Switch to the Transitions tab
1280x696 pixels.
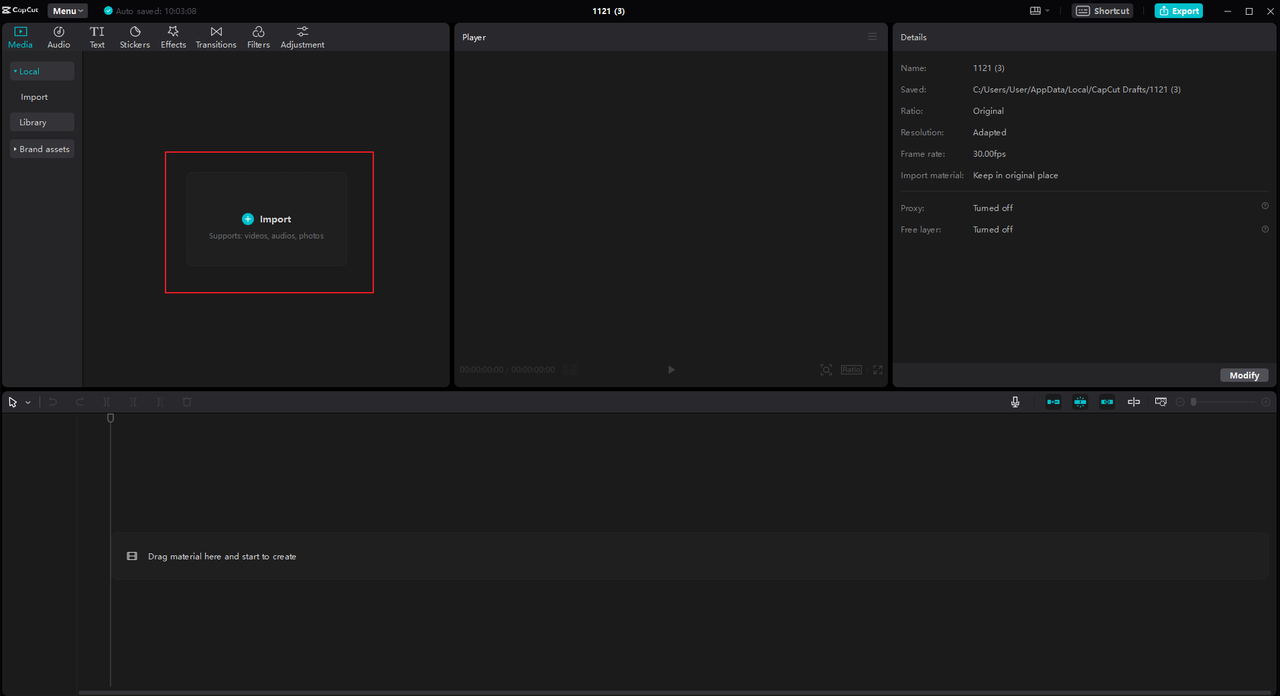216,37
